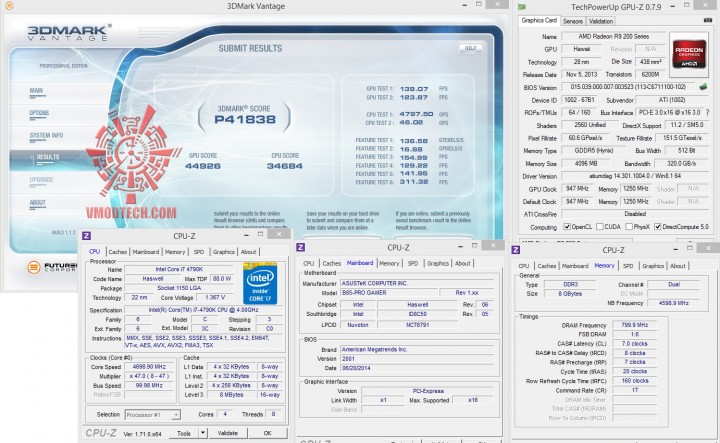This screenshot has width=720, height=443.
Task: Click the 3DMark score P41838
Action: [x=245, y=120]
